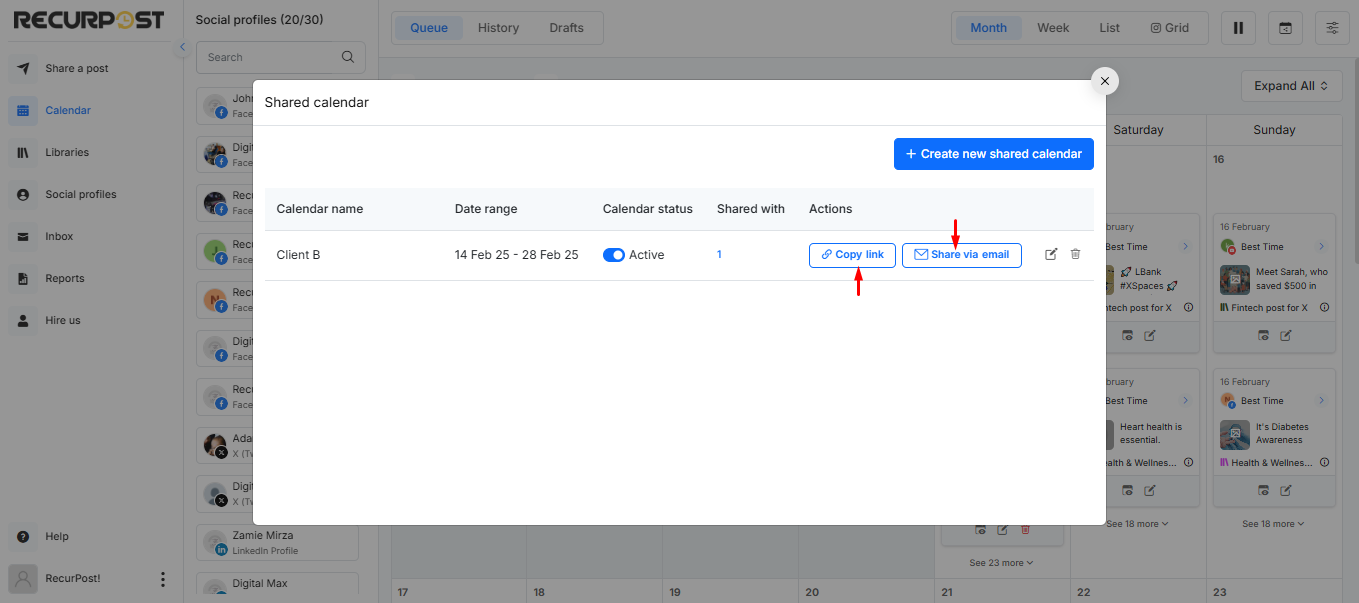Select the Grid view

click(x=1170, y=28)
